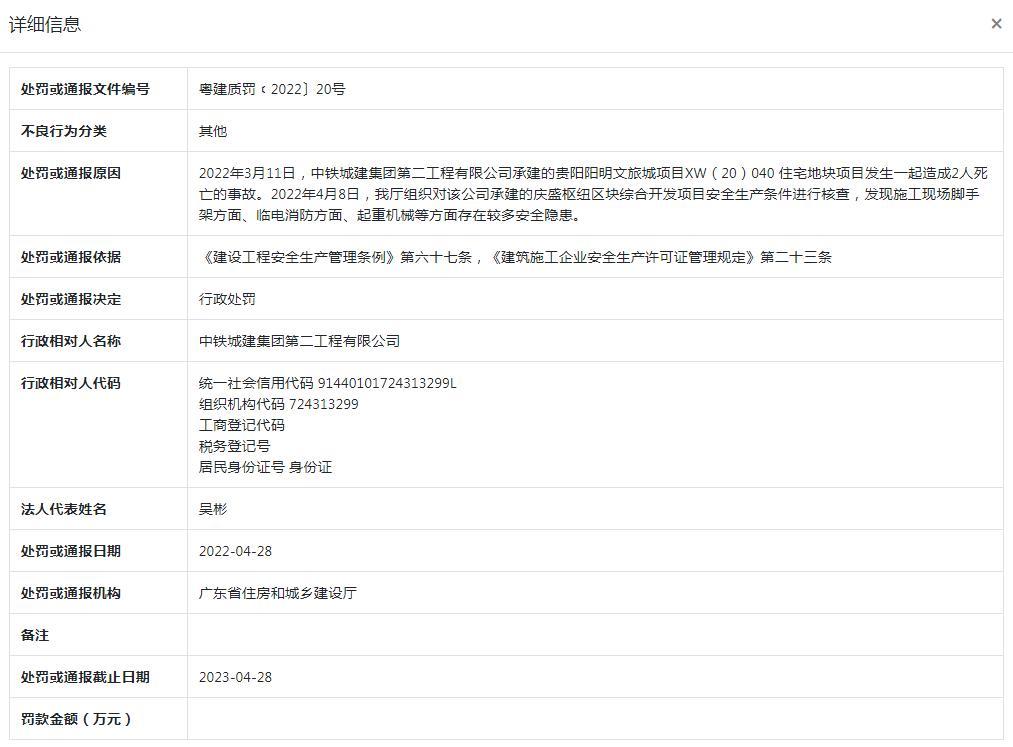Select the 处罚或通报决定 label
1013x747 pixels.
(70, 299)
